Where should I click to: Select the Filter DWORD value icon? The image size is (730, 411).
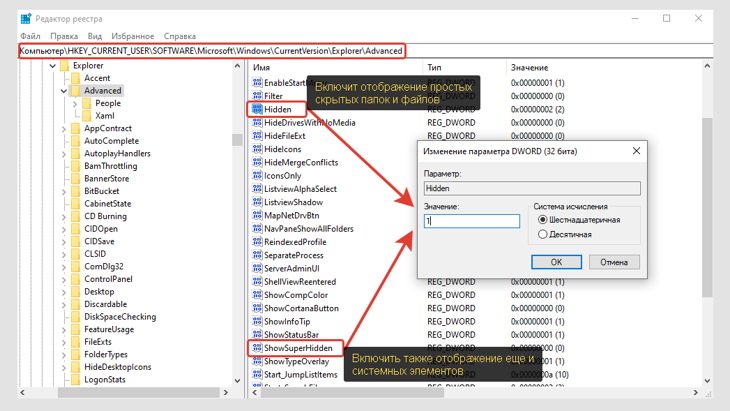click(x=257, y=96)
